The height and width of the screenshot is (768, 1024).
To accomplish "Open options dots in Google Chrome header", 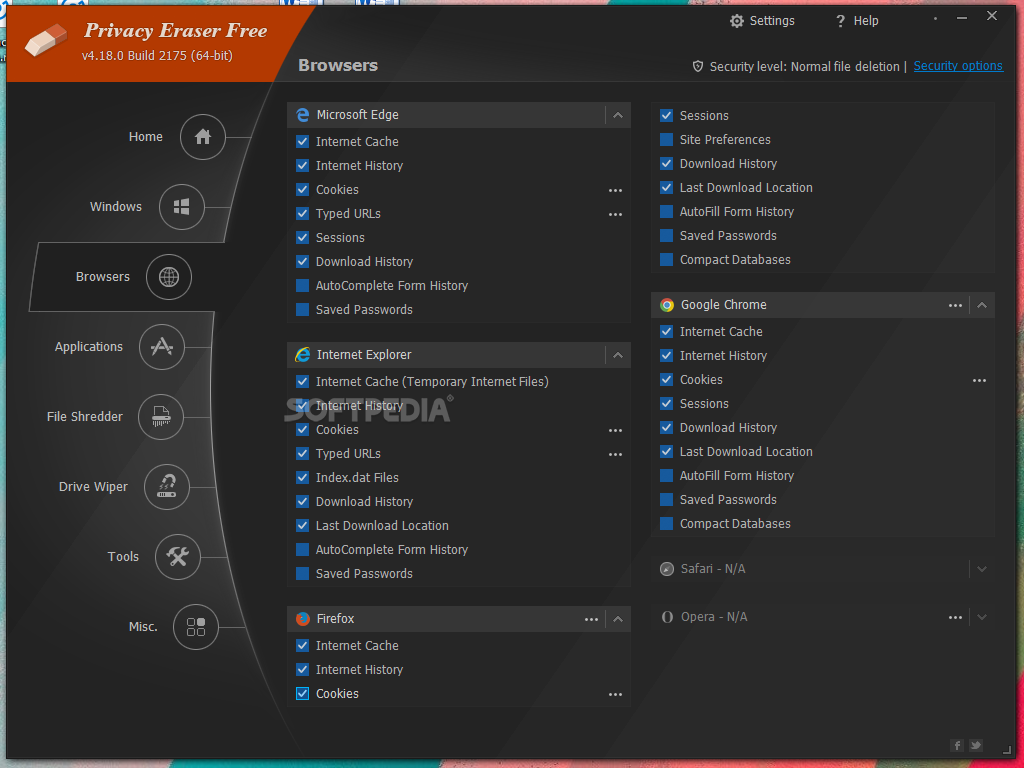I will click(x=955, y=305).
